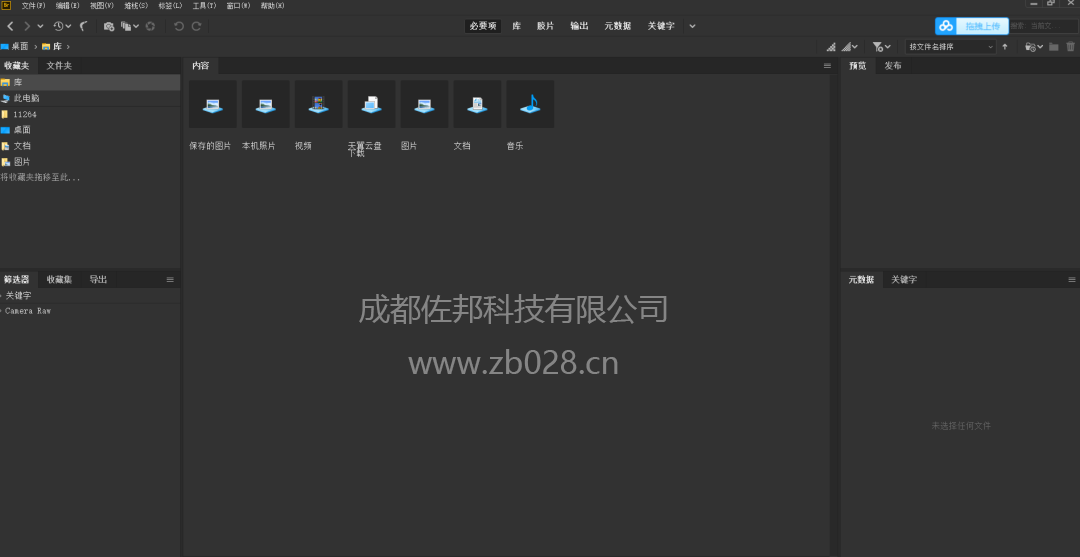The height and width of the screenshot is (557, 1080).
Task: Select 库 in favorites list
Action: [x=90, y=82]
